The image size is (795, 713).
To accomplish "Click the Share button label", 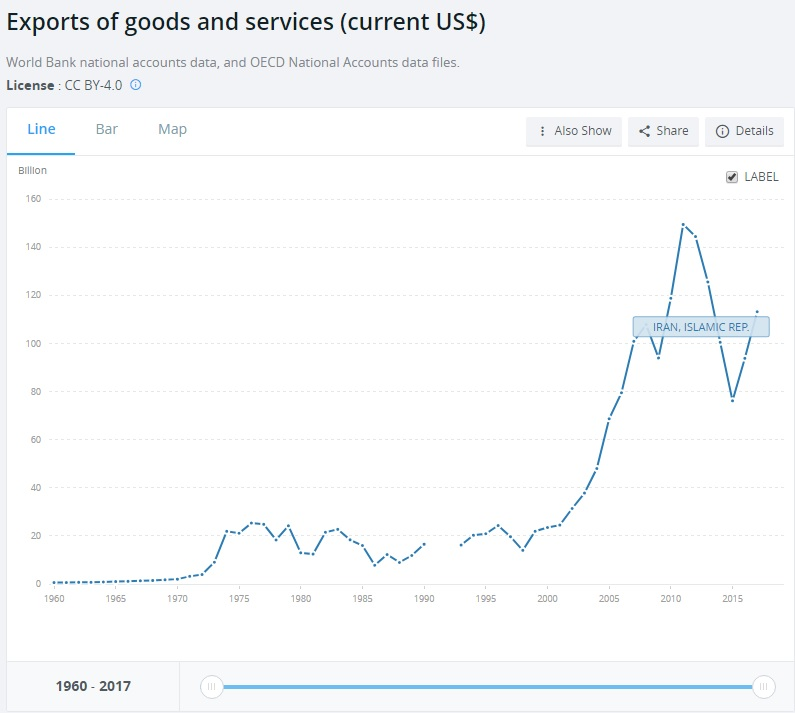I will (x=672, y=131).
